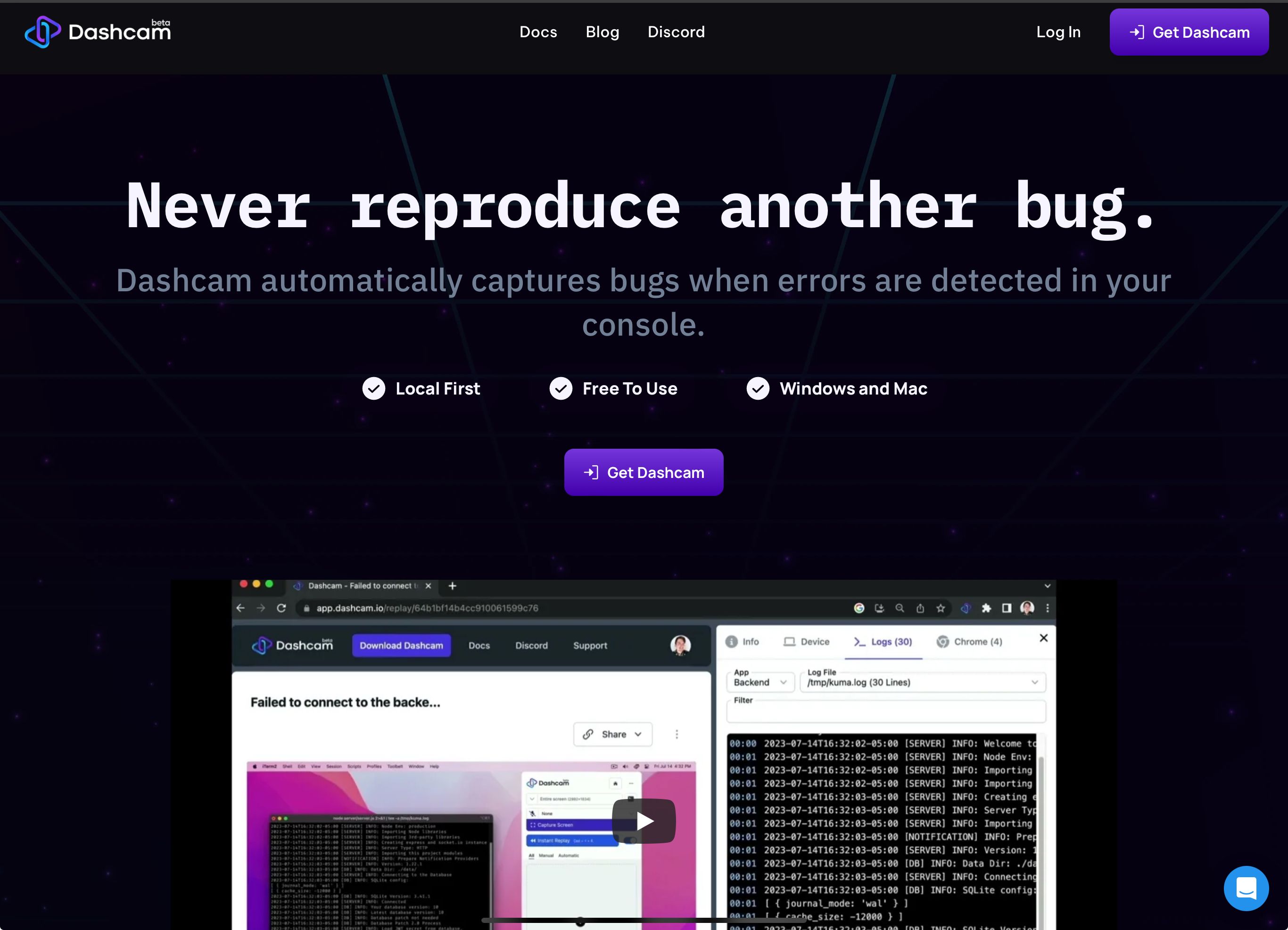Screen dimensions: 1288x930
Task: Click the Google icon inside the address bar
Action: 859,608
